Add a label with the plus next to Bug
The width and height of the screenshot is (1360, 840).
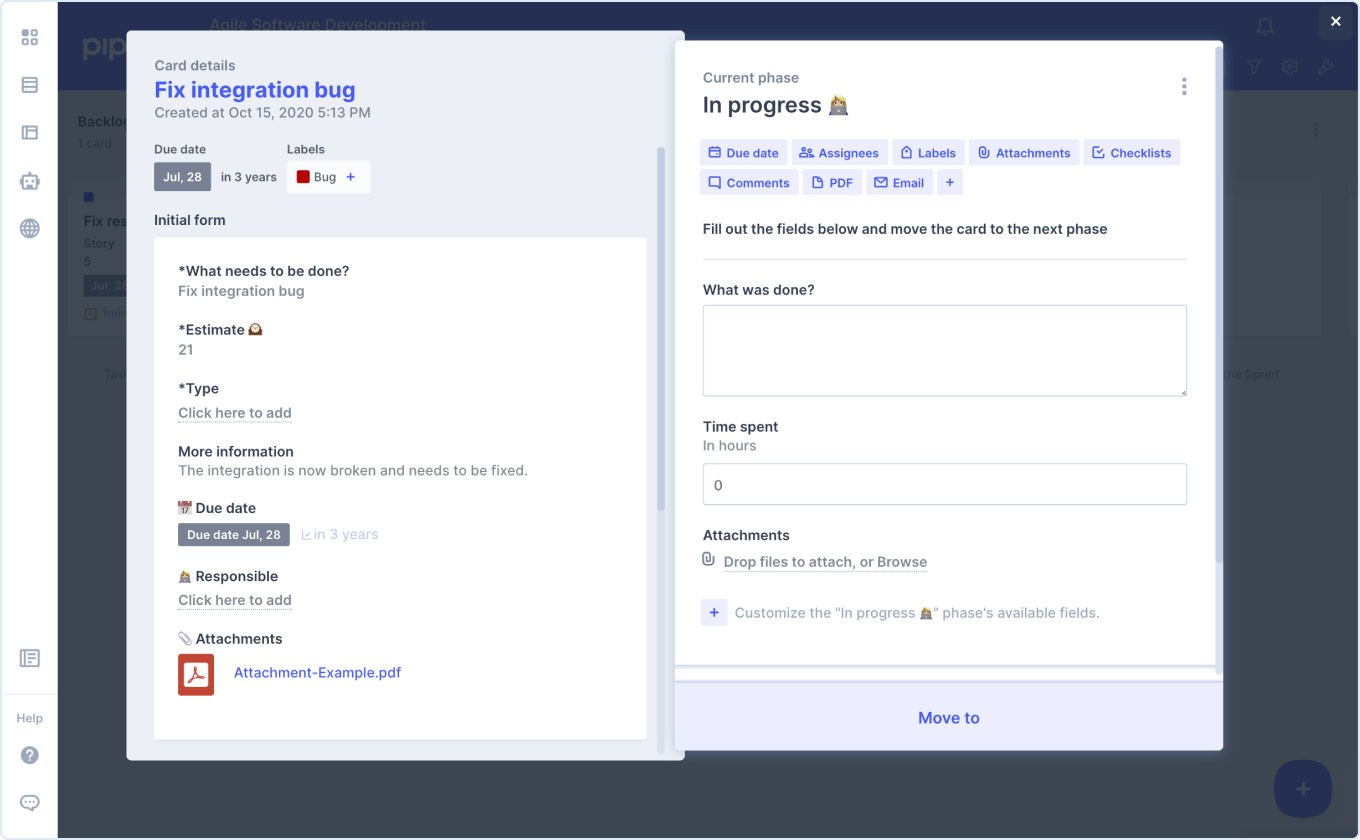click(350, 176)
